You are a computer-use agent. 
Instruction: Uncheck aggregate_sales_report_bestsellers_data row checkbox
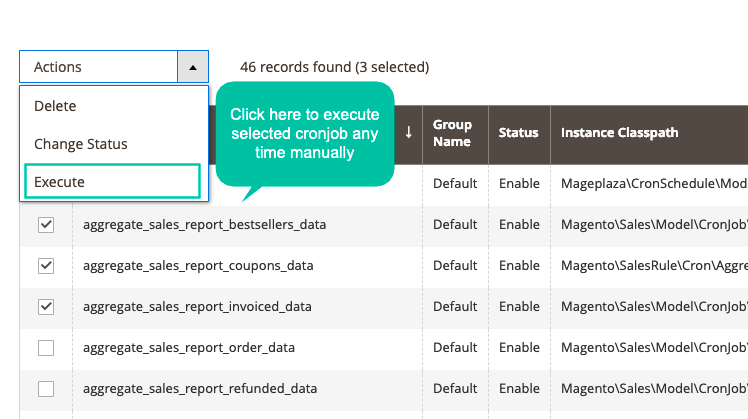pyautogui.click(x=46, y=225)
